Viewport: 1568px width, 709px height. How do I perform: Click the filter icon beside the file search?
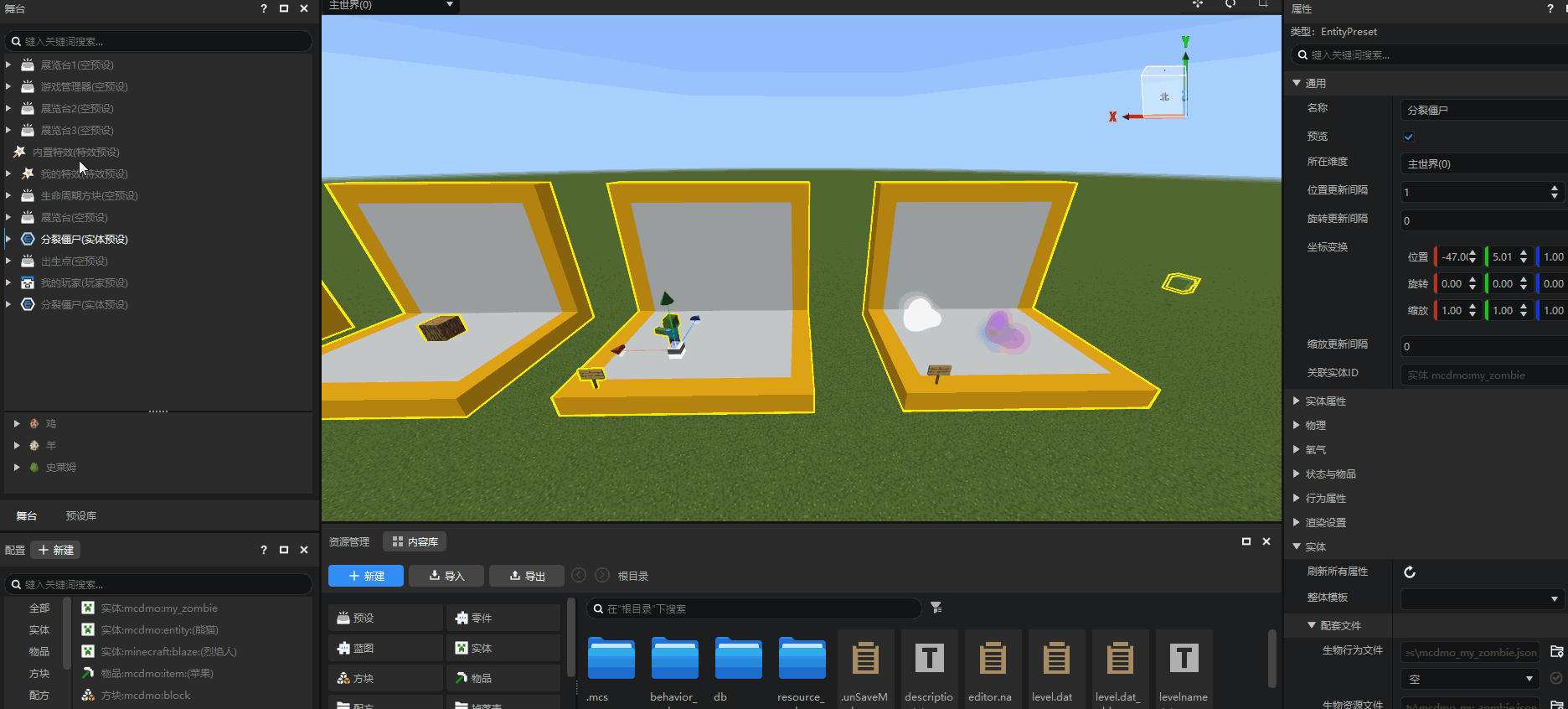pyautogui.click(x=936, y=608)
